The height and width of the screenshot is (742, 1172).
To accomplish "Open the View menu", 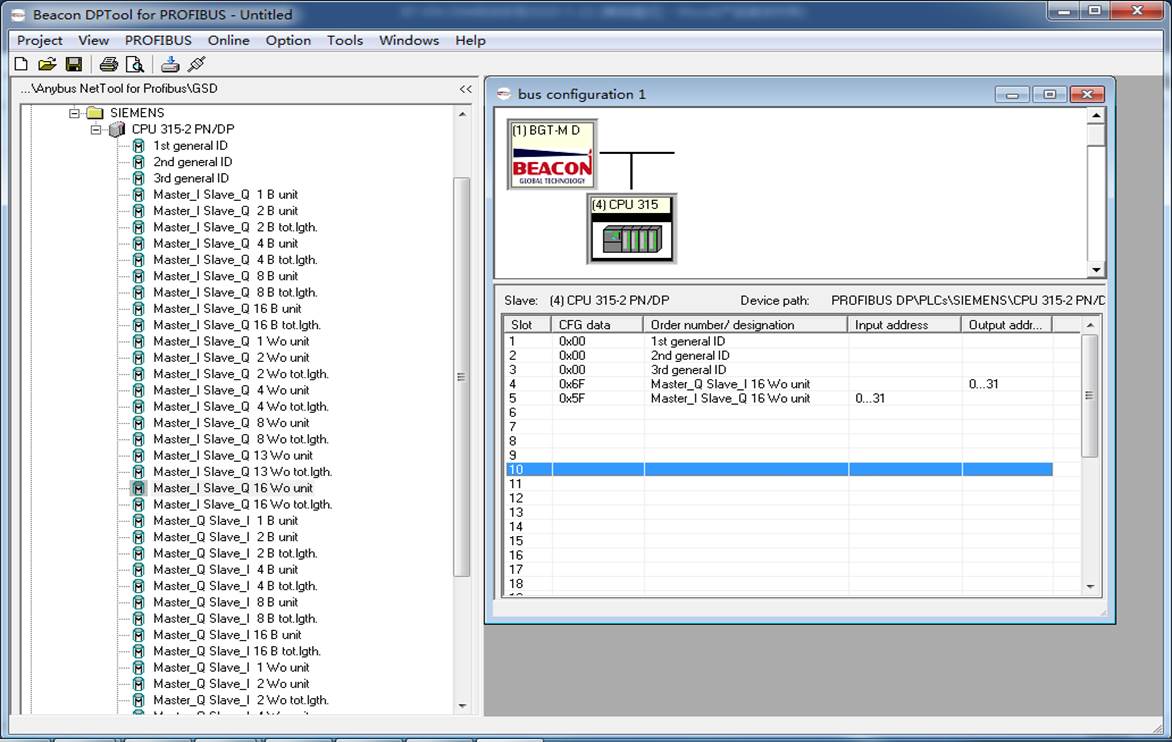I will 93,40.
